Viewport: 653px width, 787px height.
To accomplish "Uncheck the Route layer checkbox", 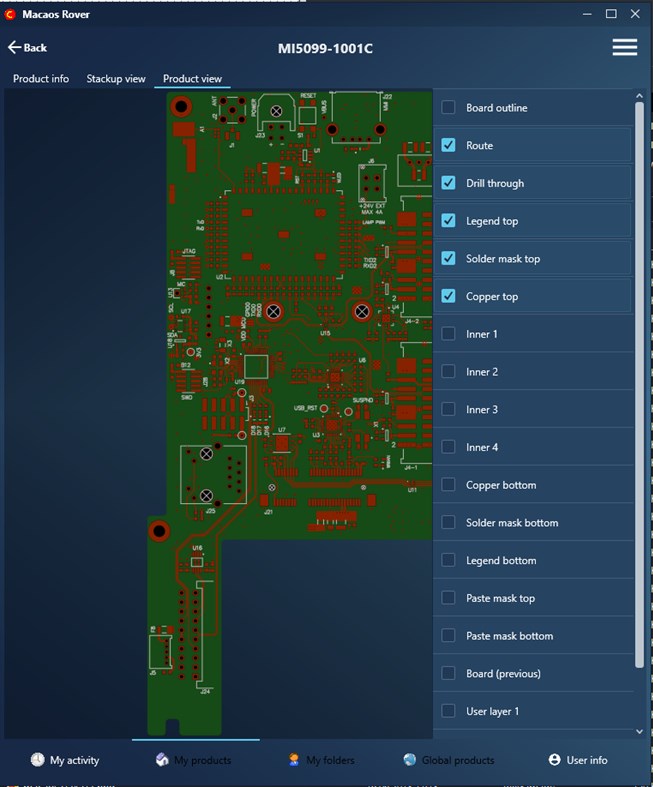I will (x=448, y=145).
